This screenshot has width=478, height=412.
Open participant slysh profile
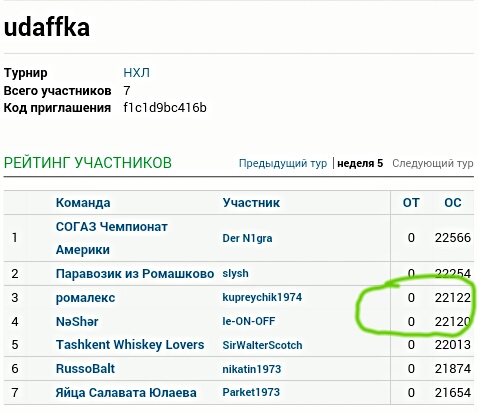[235, 273]
